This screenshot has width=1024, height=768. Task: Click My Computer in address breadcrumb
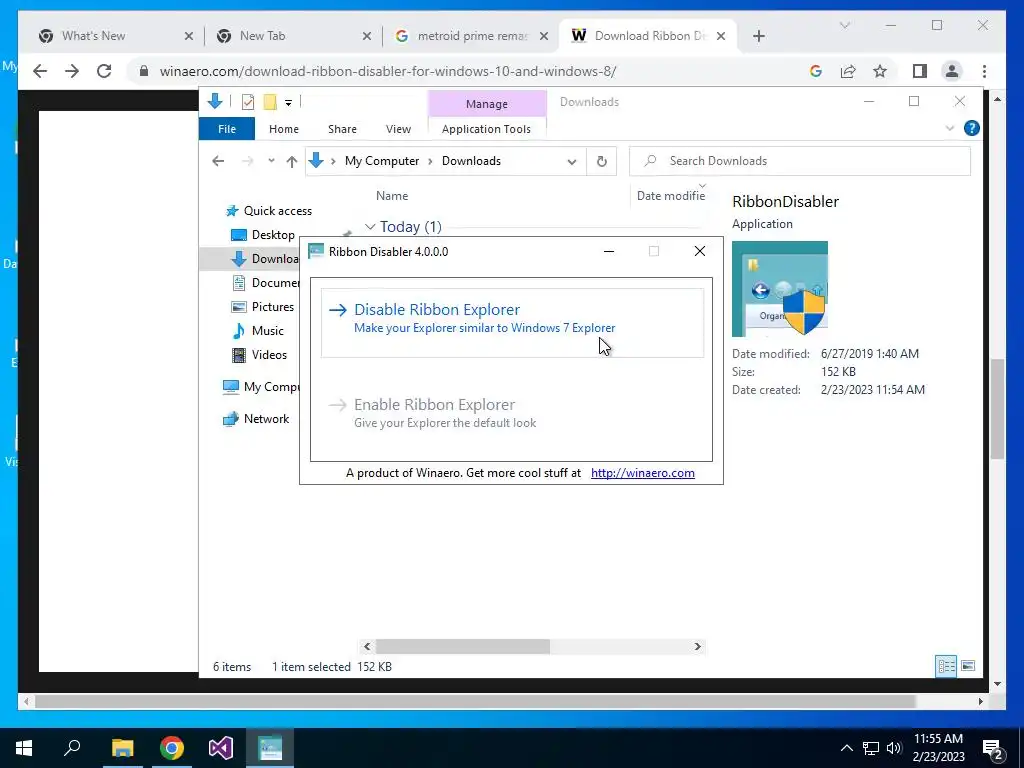382,161
